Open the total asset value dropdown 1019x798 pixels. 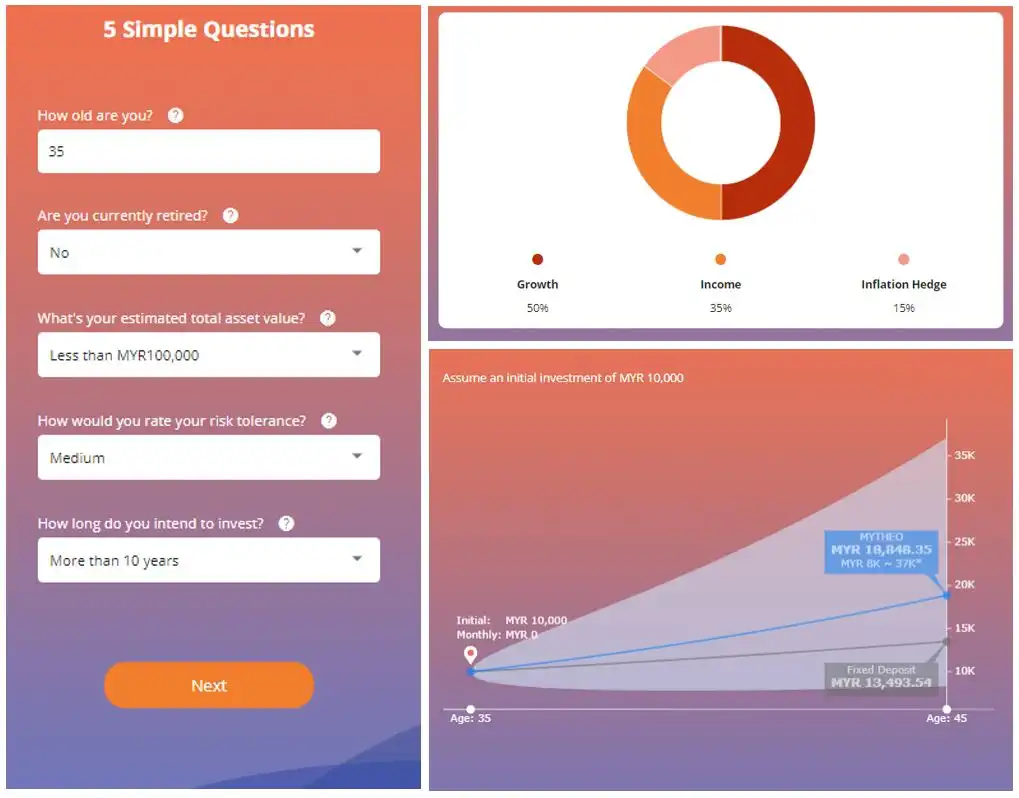point(209,354)
